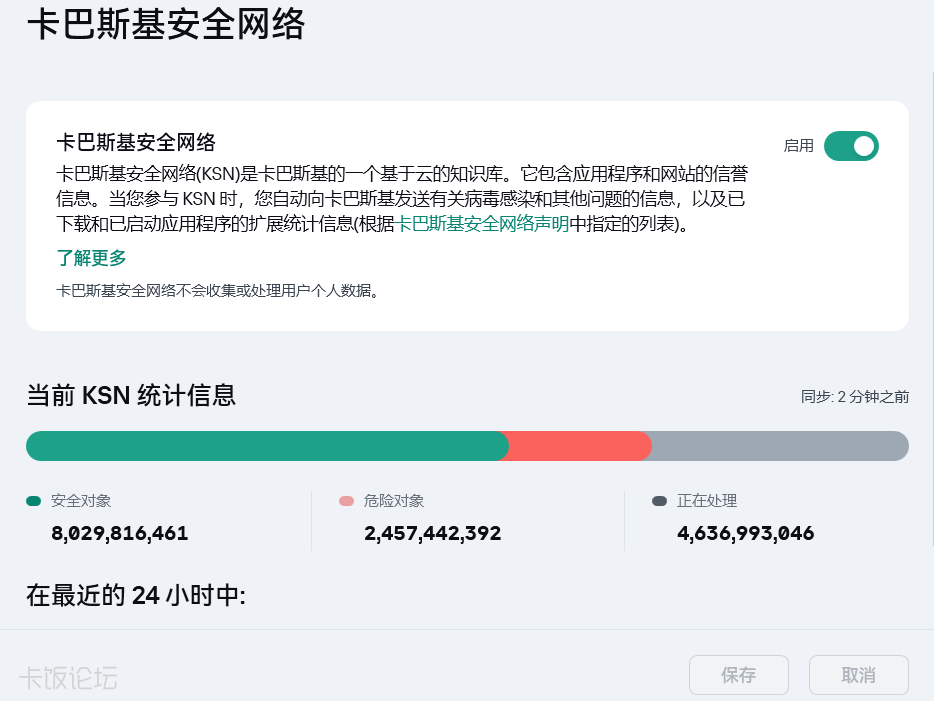Click the green 安全对象 legend dot
This screenshot has height=701, width=934.
point(33,501)
